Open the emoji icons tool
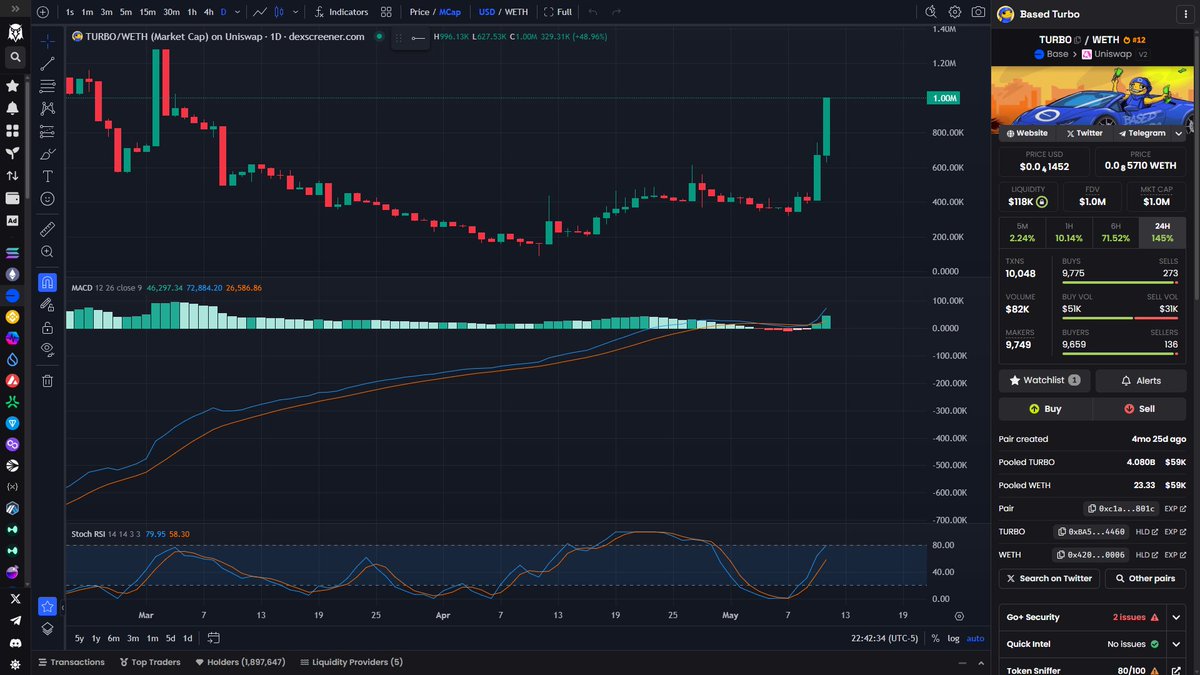 point(47,199)
